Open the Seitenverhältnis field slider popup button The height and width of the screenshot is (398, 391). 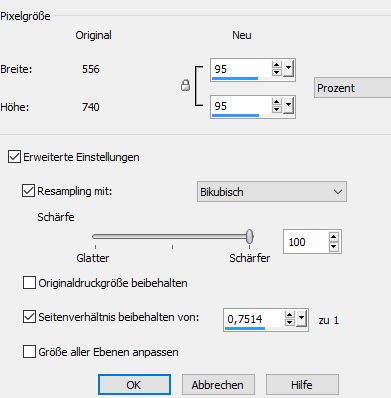pos(301,319)
